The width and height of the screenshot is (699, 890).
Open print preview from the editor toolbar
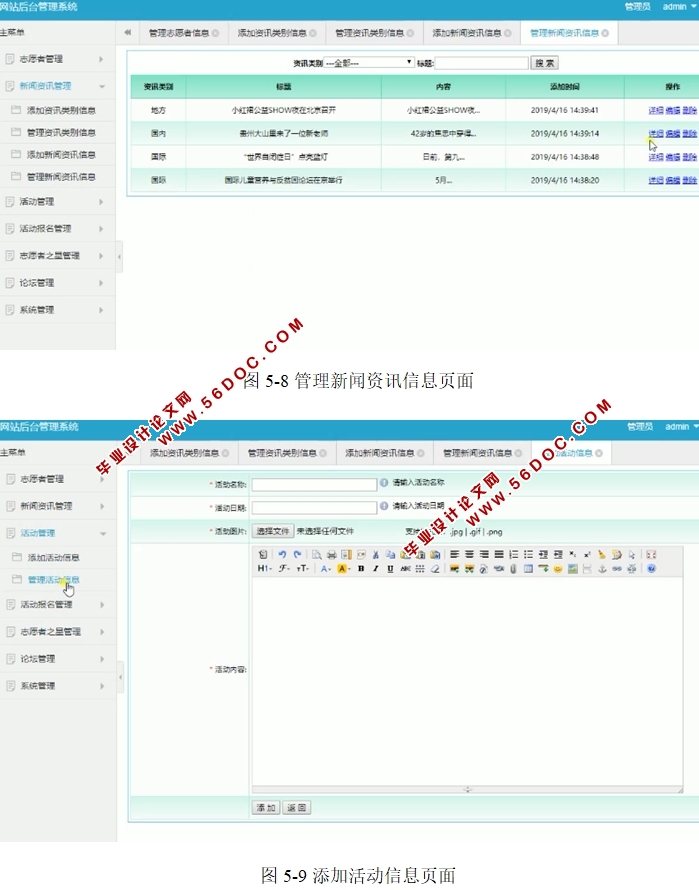(x=317, y=555)
